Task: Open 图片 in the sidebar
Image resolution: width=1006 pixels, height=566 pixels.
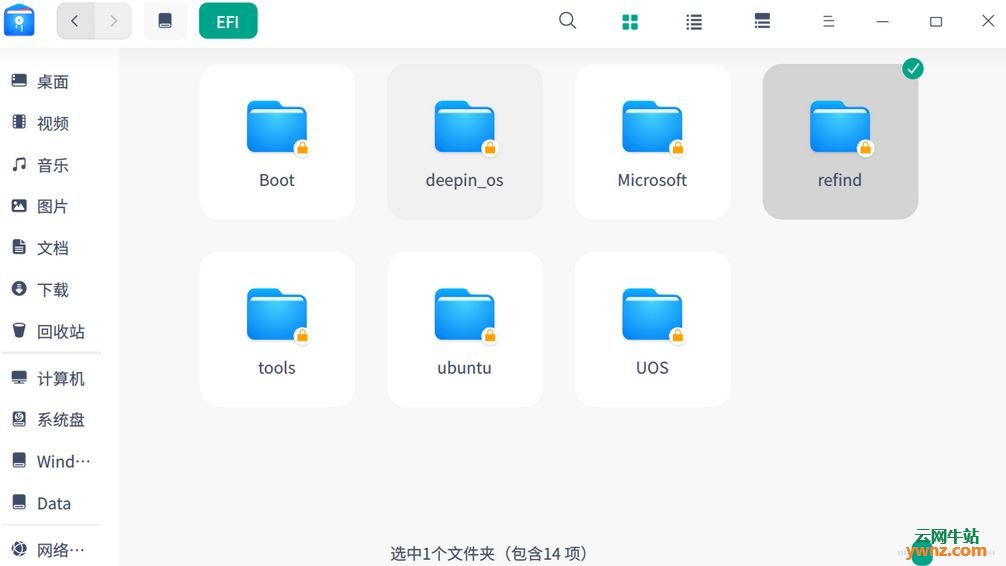Action: tap(51, 206)
